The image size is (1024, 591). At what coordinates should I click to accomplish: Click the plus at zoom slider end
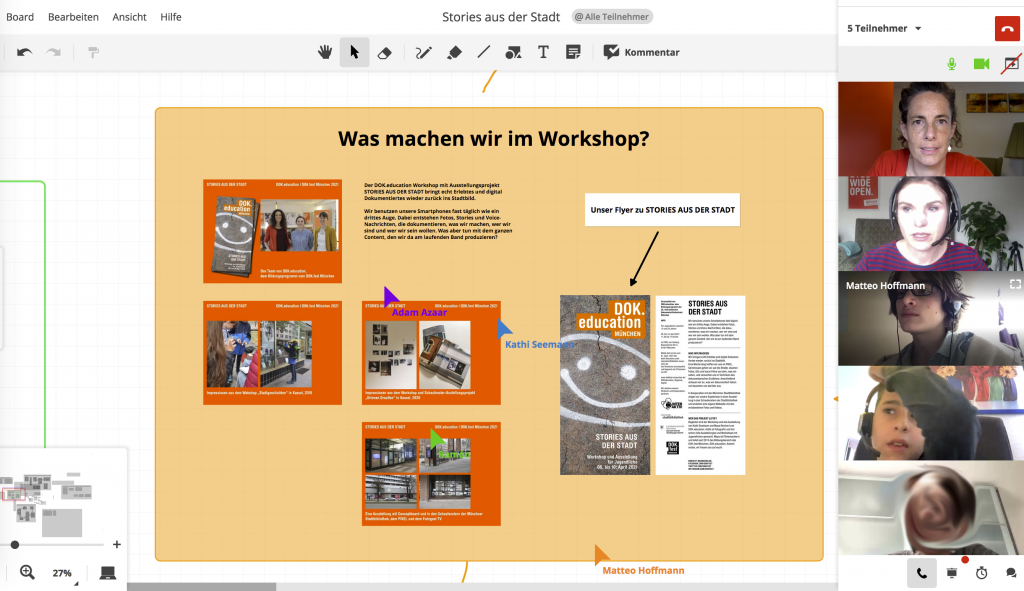pos(117,544)
